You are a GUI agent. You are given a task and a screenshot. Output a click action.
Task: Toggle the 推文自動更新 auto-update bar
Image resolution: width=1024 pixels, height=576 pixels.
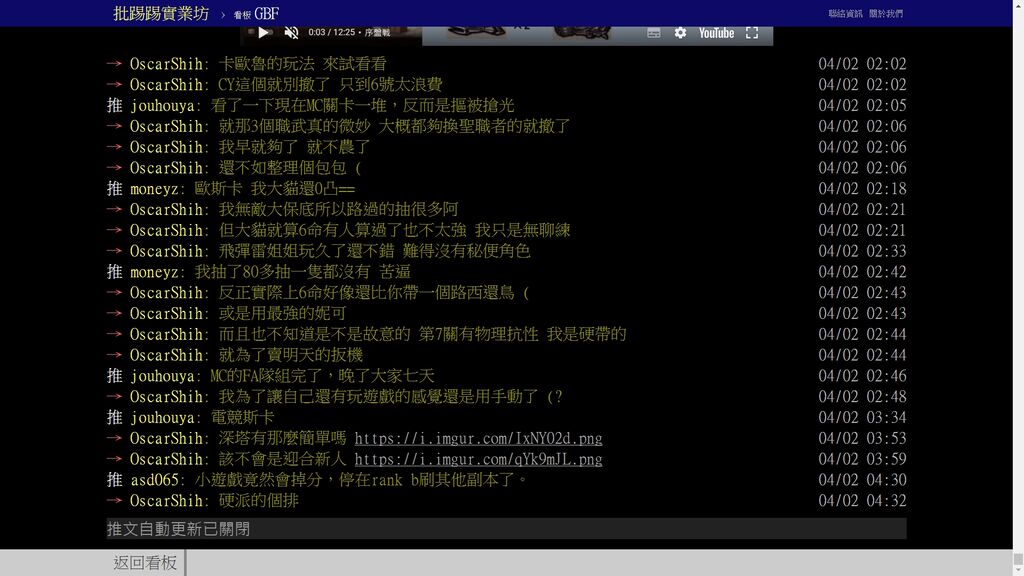click(x=506, y=528)
